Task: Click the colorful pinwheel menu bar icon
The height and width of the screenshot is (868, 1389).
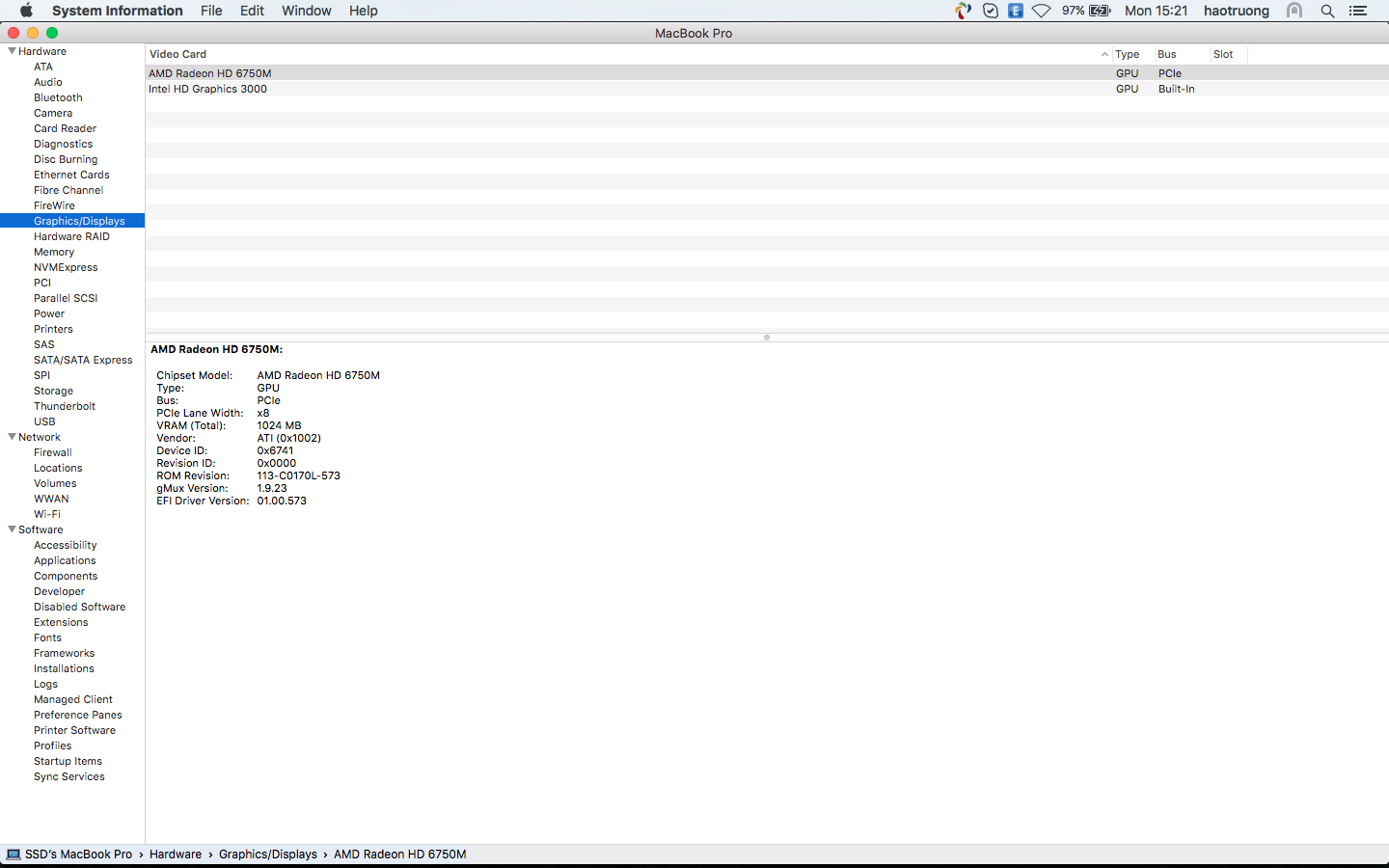Action: pos(963,11)
